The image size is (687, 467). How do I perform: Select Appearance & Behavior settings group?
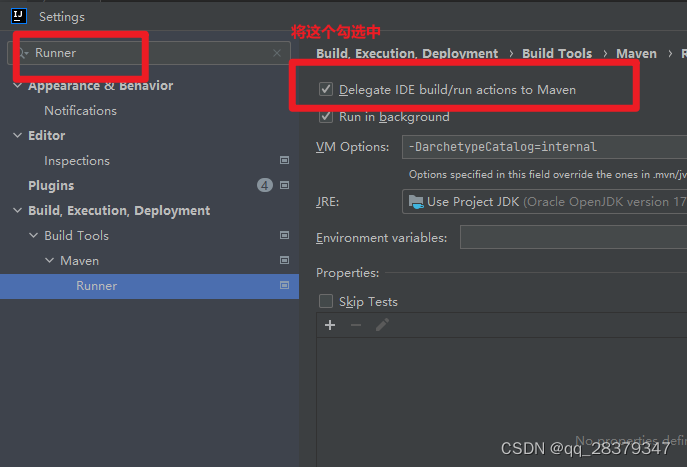coord(101,86)
